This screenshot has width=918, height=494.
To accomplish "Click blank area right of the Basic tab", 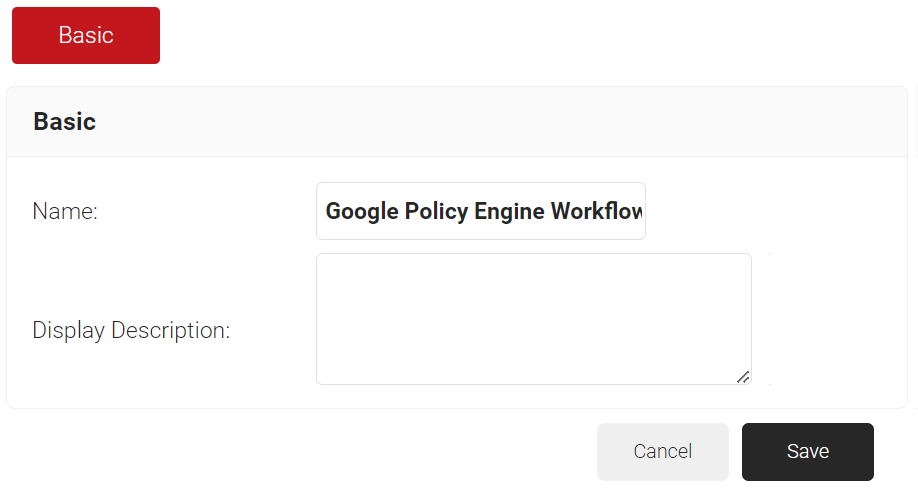I will coord(500,36).
